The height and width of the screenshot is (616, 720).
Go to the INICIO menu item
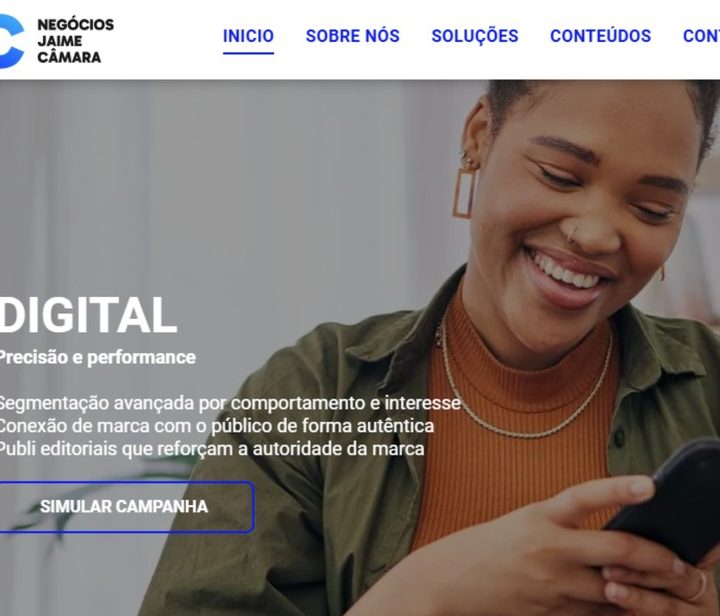tap(248, 36)
